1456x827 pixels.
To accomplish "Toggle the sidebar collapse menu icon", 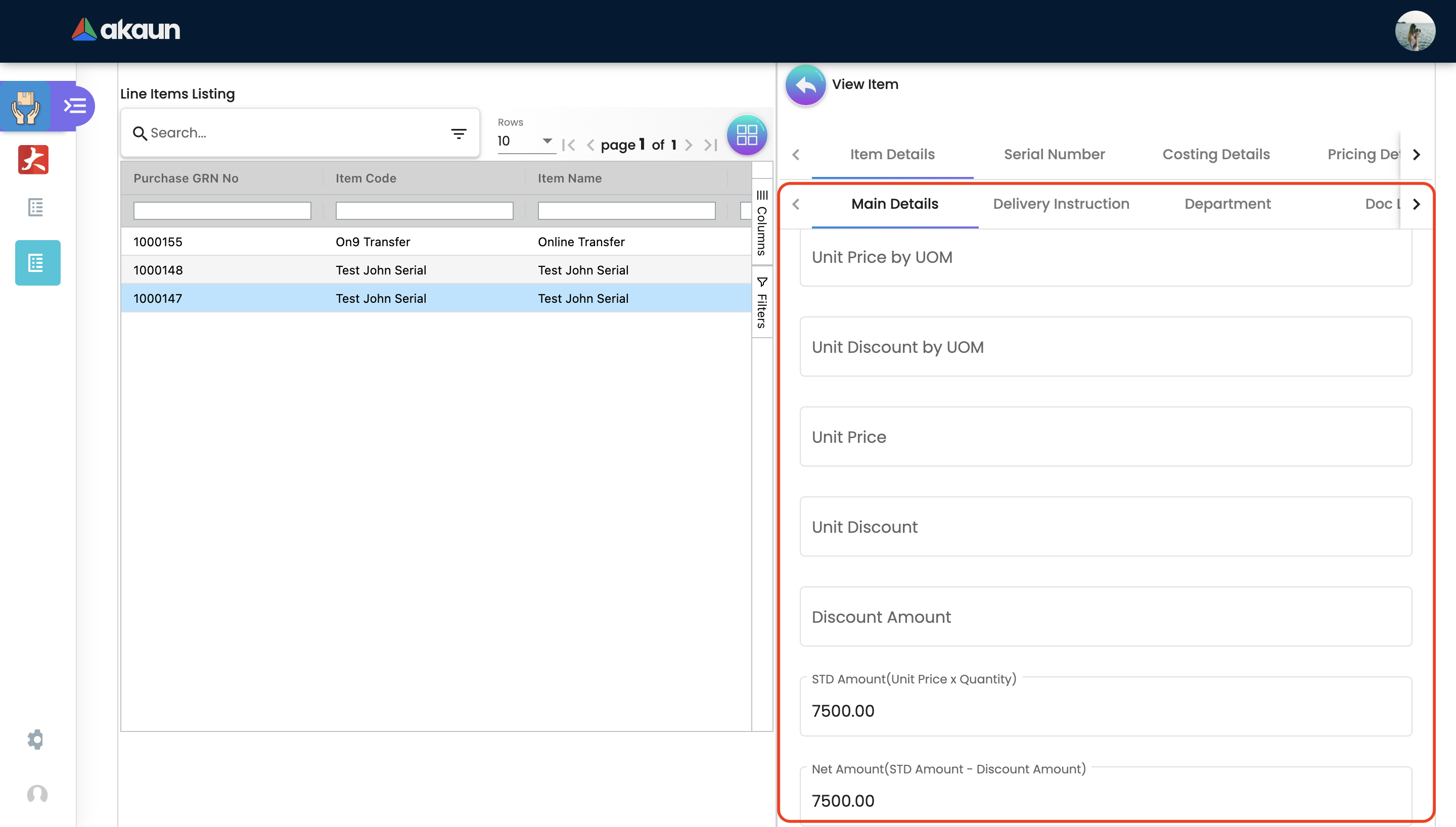I will point(74,106).
